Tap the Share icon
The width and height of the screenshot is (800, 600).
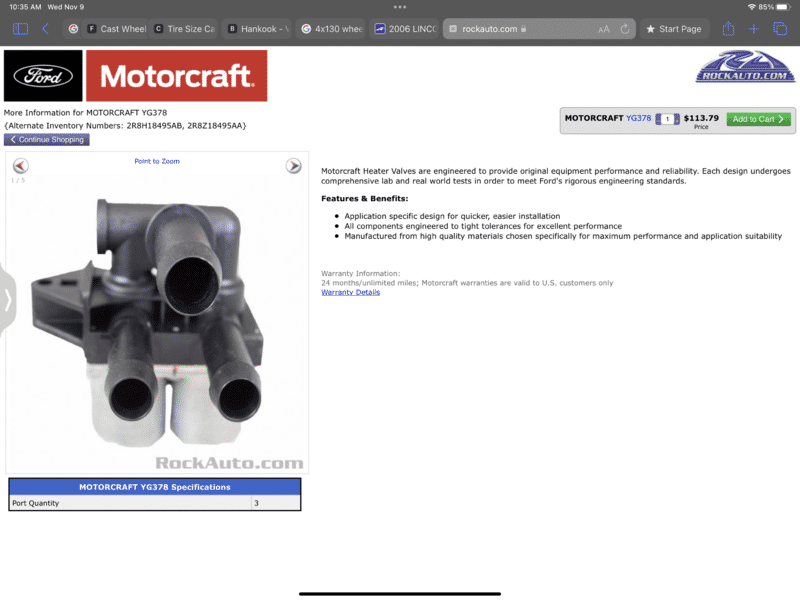tap(728, 29)
